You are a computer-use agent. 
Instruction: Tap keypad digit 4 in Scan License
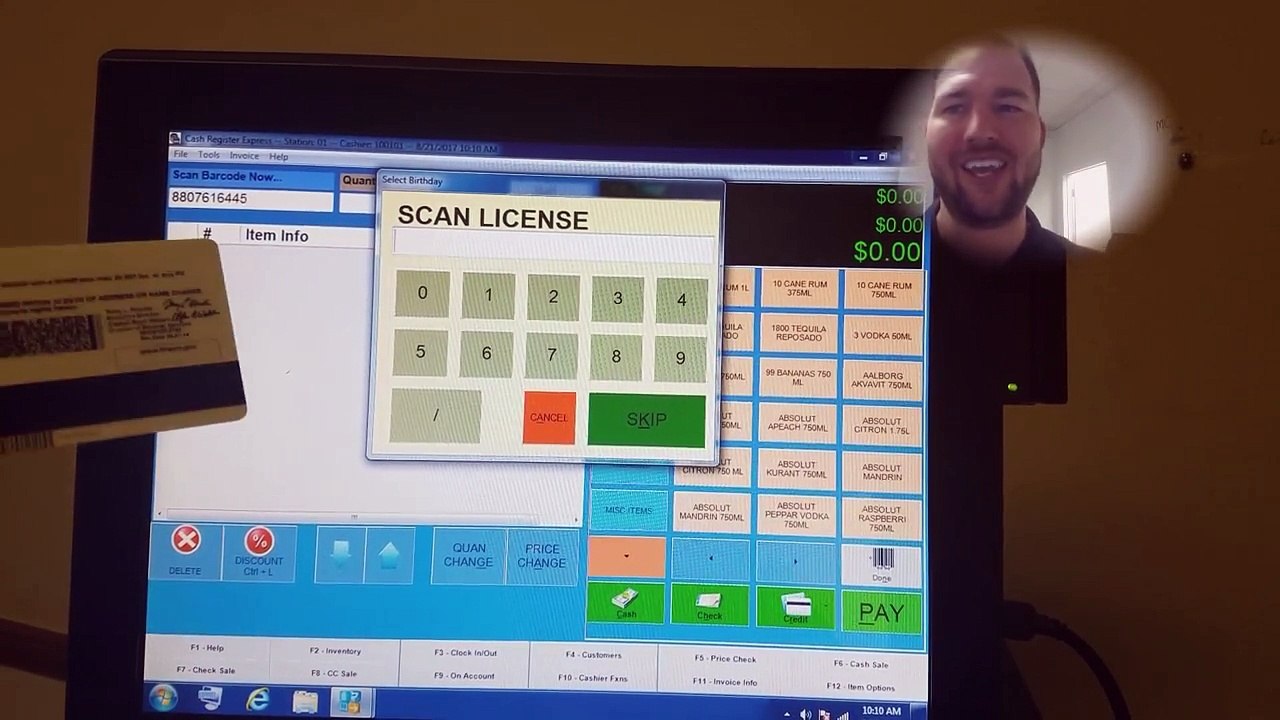[x=681, y=301]
